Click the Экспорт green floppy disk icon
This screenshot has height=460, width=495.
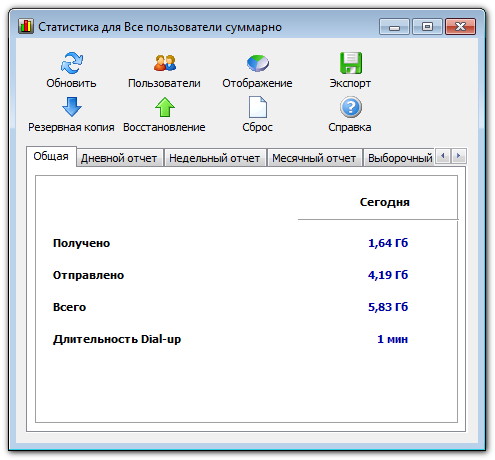tap(350, 63)
